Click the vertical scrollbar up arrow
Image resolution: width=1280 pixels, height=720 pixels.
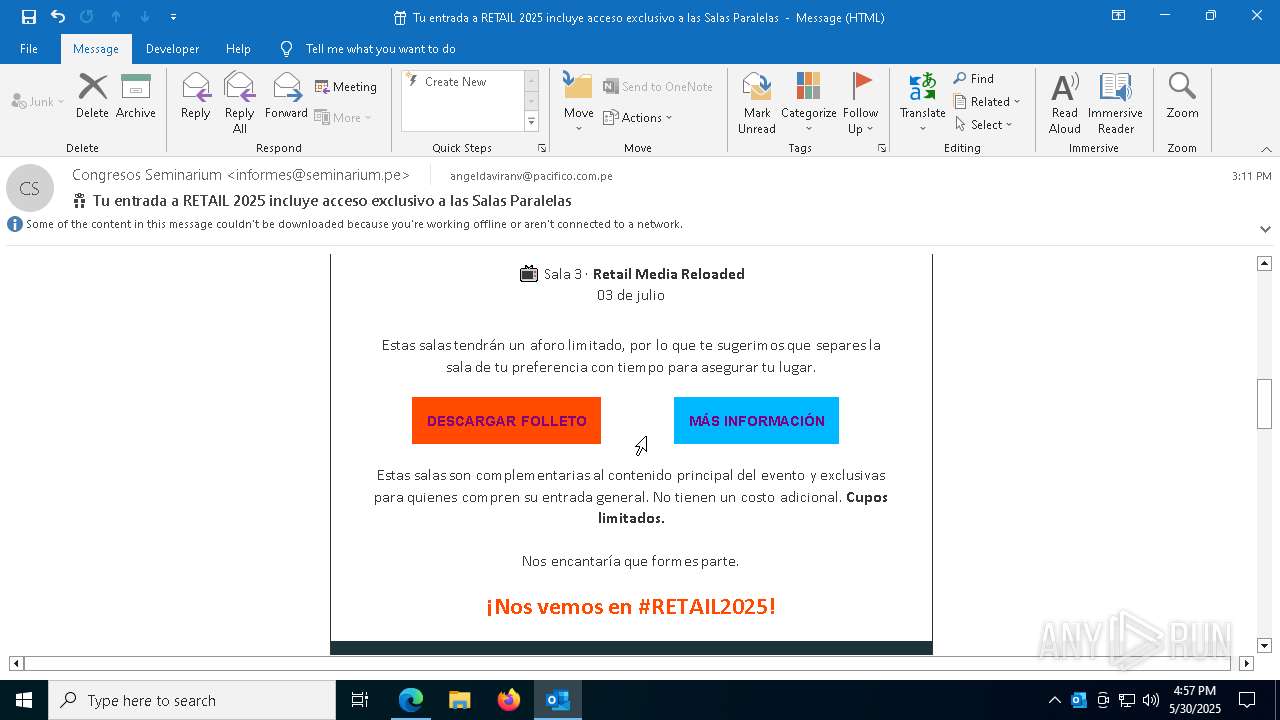coord(1264,263)
